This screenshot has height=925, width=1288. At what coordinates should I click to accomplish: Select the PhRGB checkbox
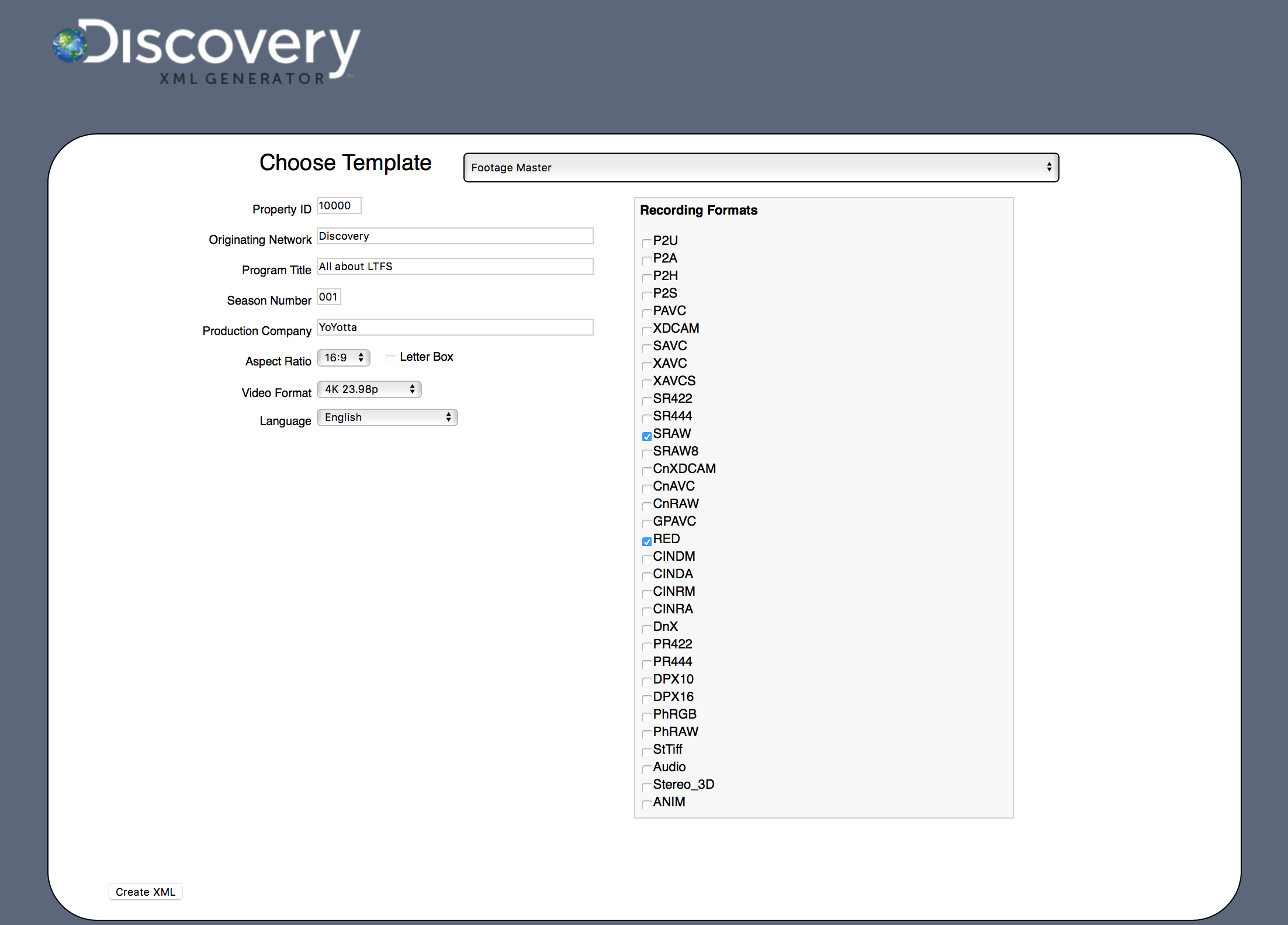(647, 716)
